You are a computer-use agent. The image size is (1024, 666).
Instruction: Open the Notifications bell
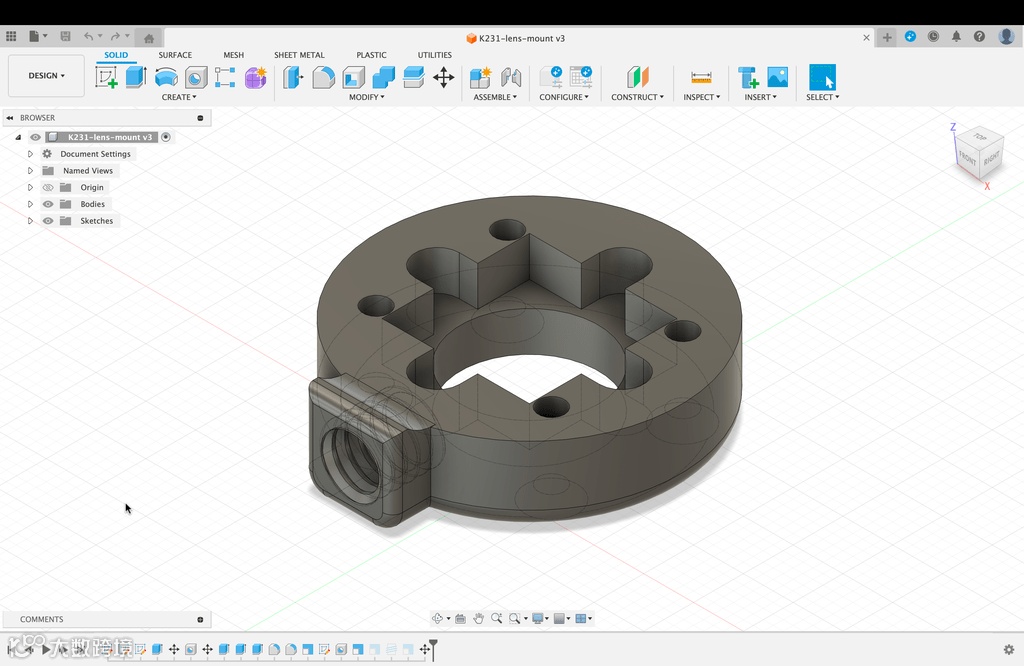956,37
